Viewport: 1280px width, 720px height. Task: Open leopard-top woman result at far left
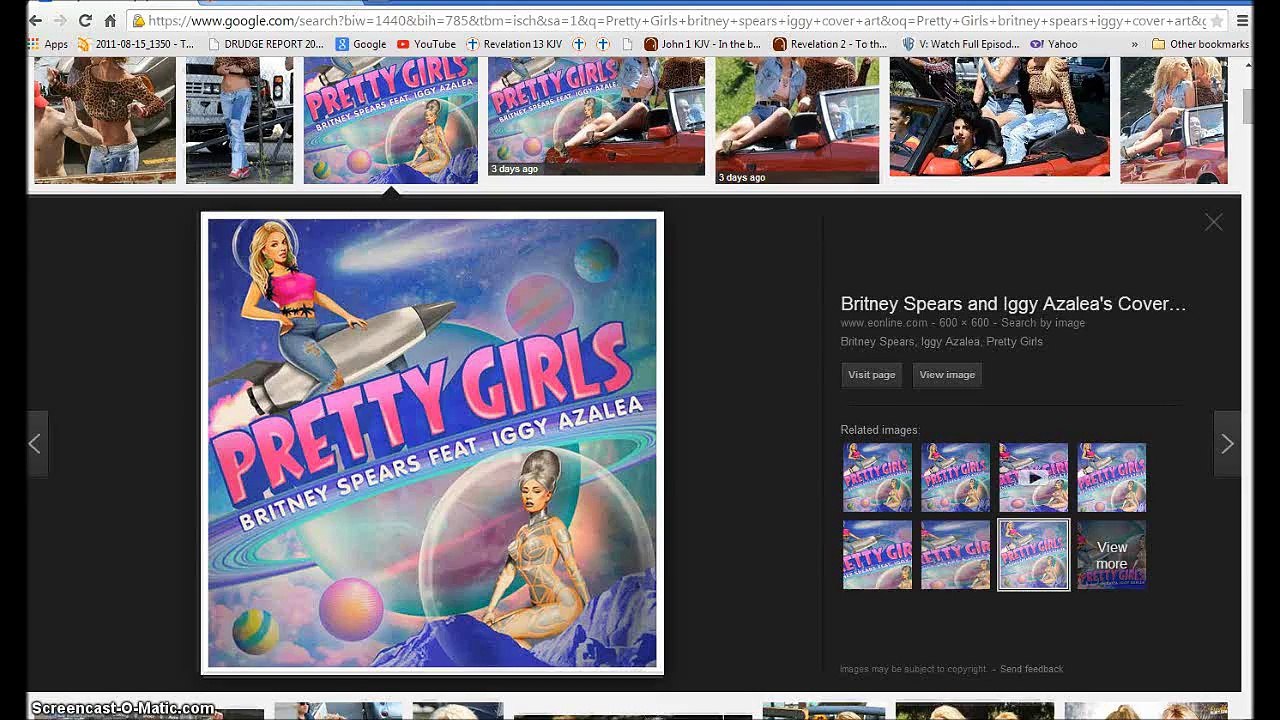(x=105, y=120)
